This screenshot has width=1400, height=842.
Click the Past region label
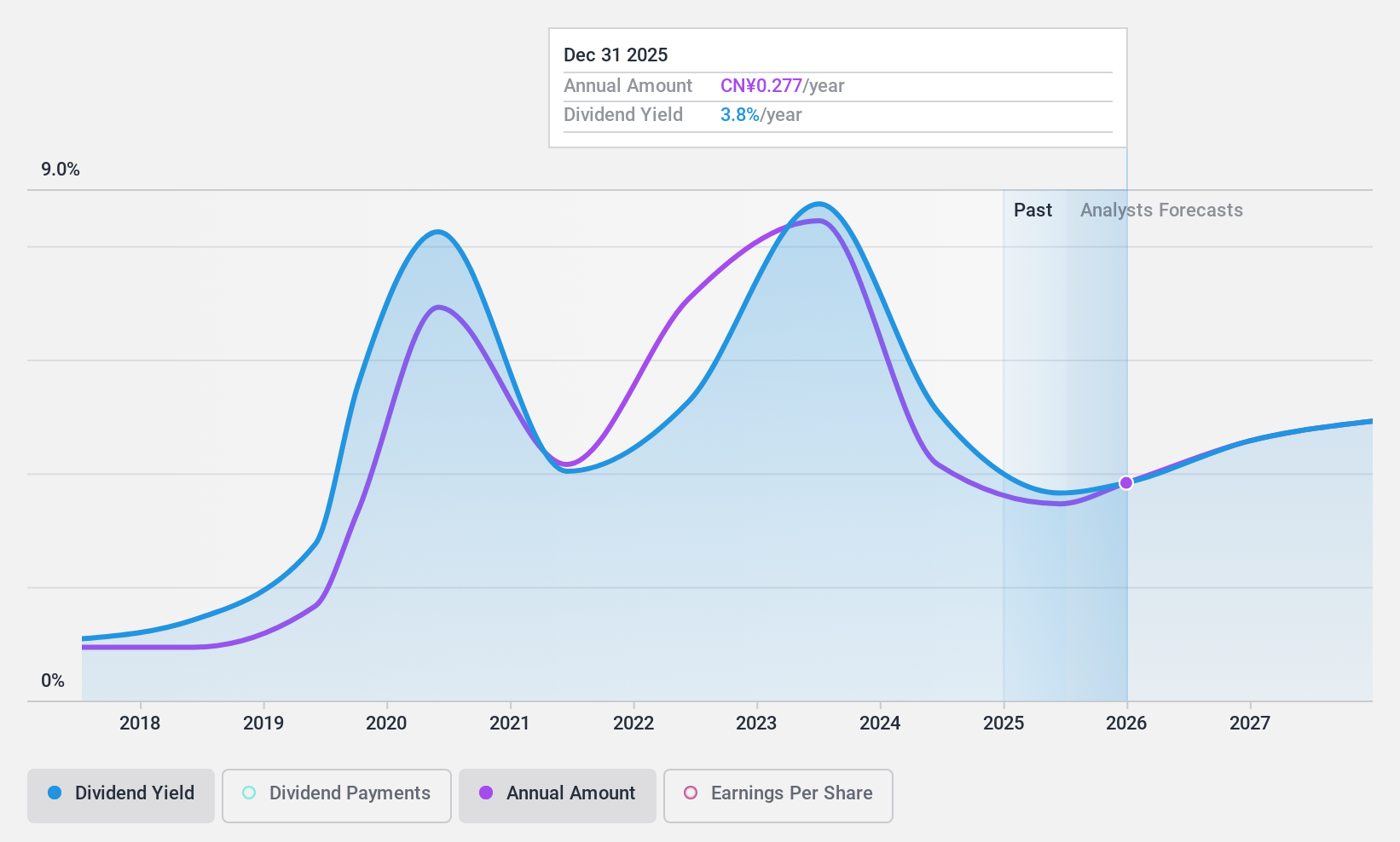1033,210
